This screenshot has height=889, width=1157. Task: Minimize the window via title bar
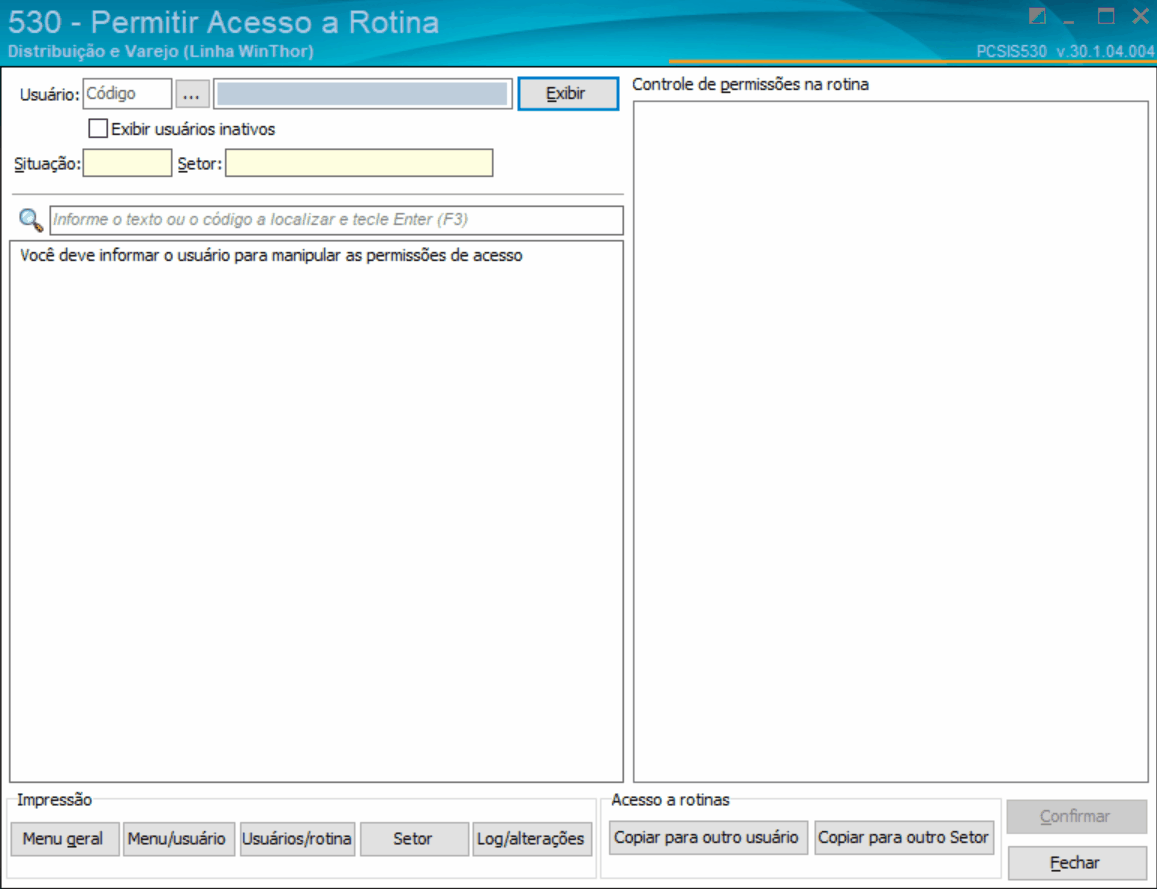pyautogui.click(x=1069, y=19)
